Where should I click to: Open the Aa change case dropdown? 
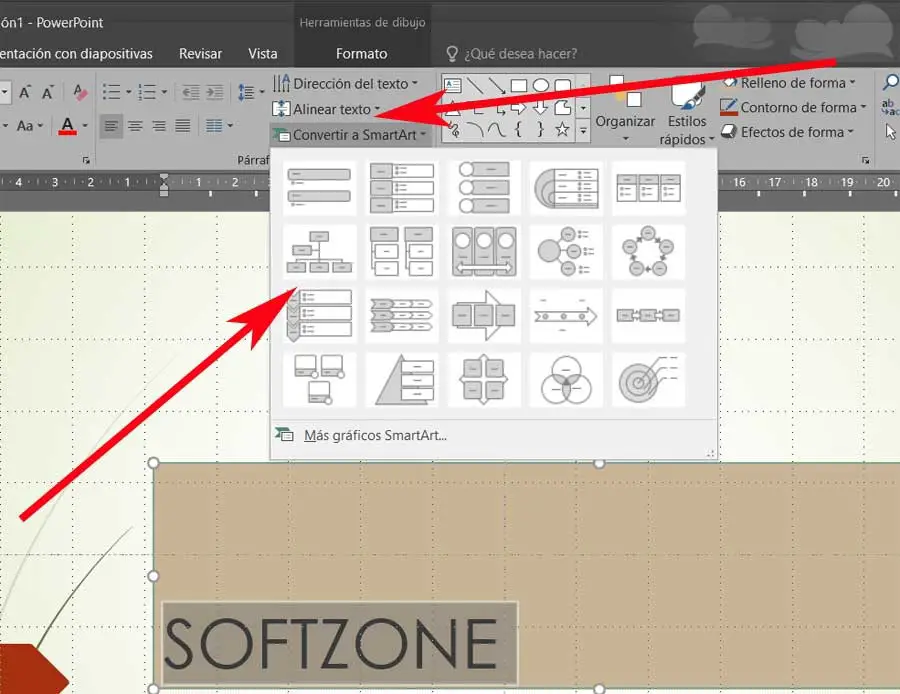pos(30,126)
